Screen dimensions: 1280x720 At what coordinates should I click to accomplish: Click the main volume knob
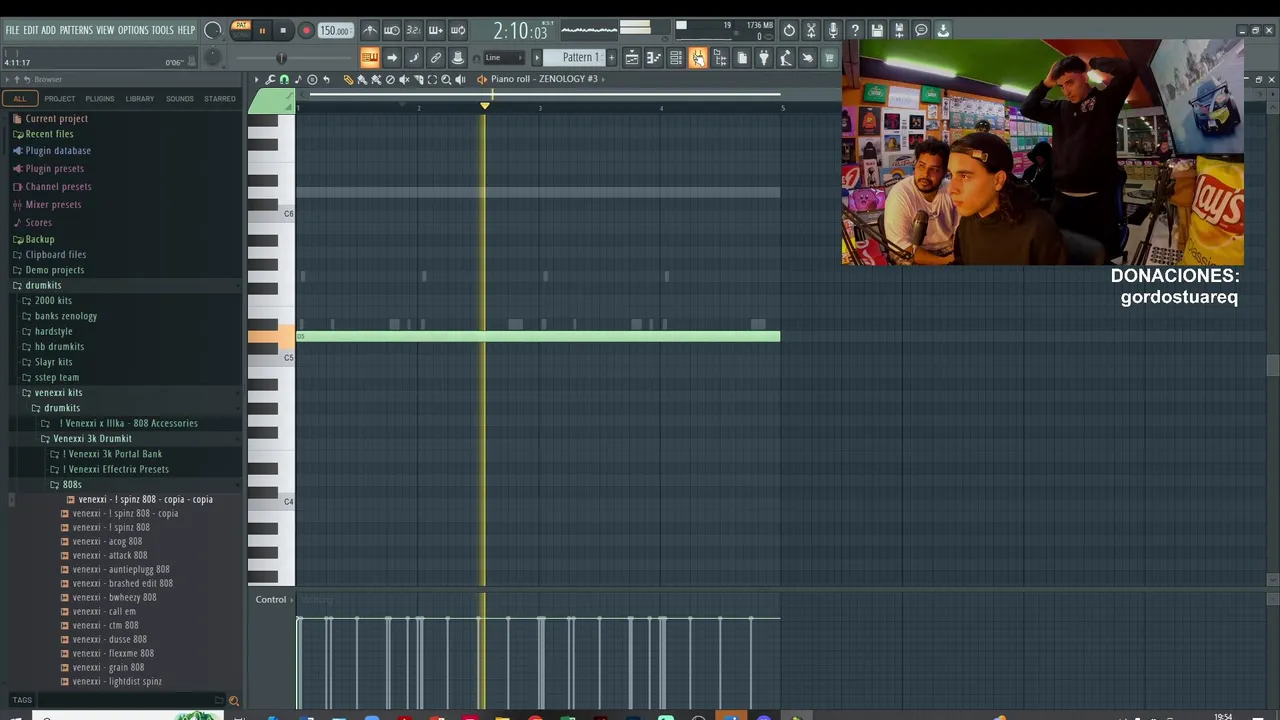[x=212, y=31]
